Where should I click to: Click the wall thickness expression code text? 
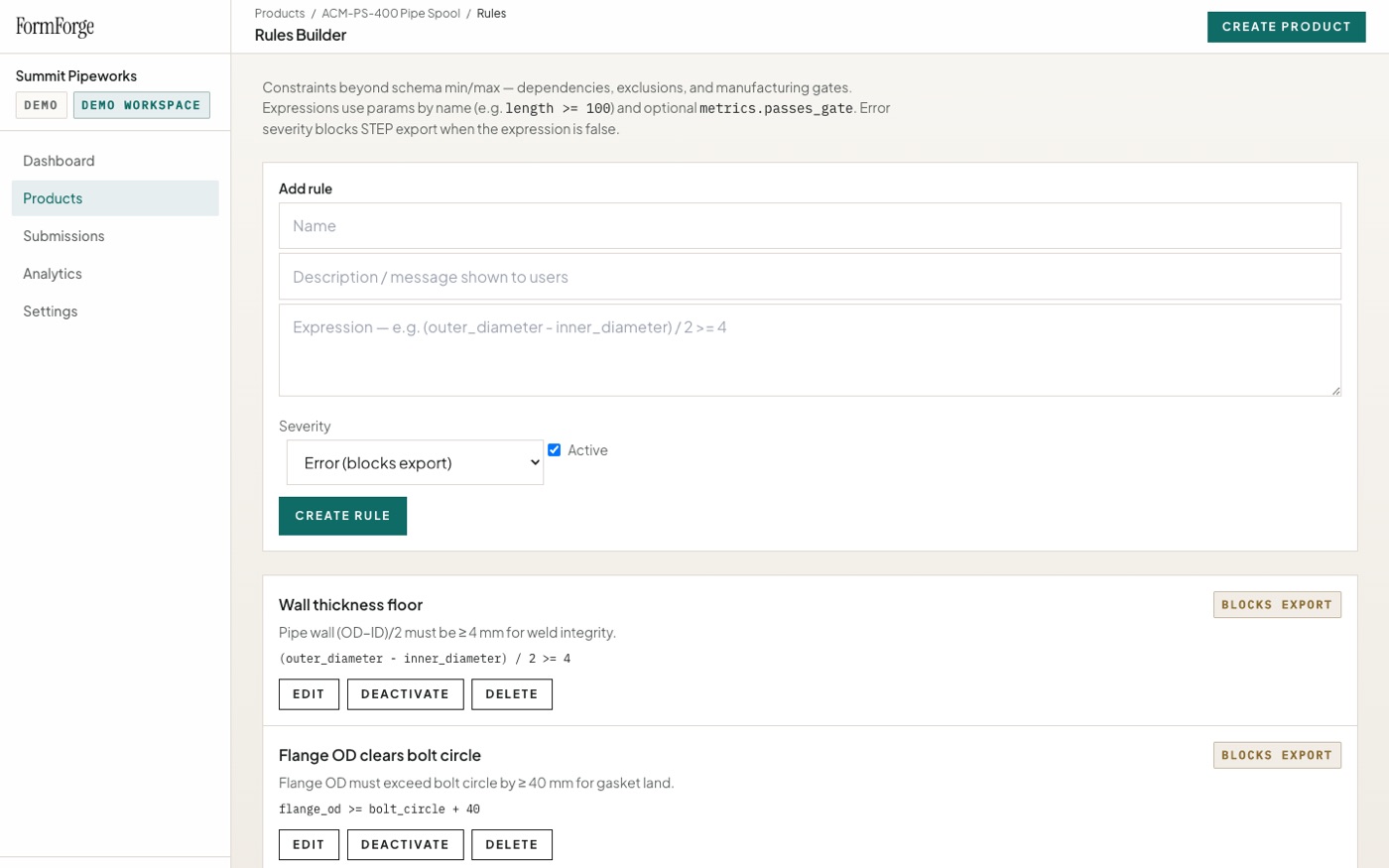pos(425,659)
